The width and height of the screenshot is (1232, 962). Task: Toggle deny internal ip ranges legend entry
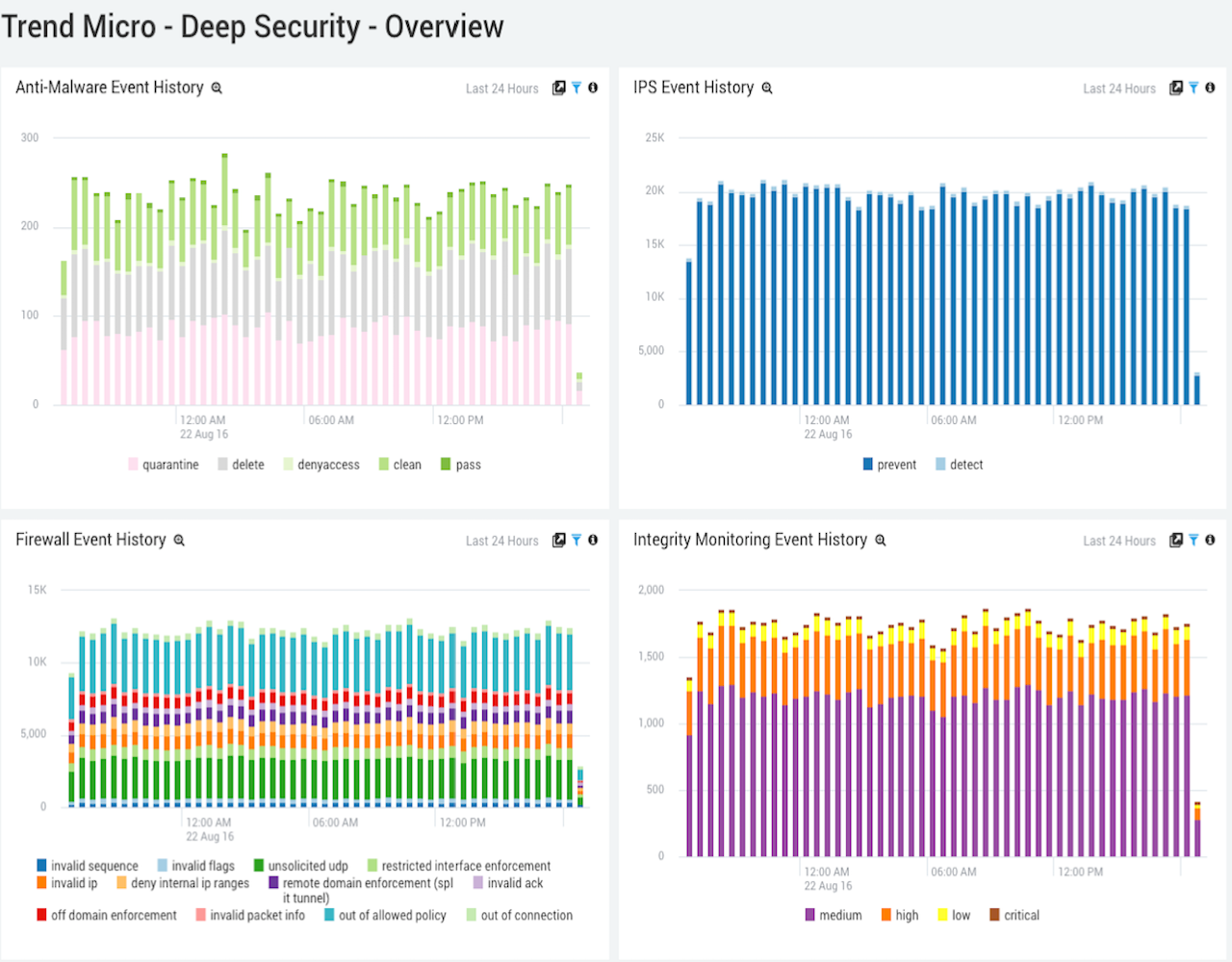click(183, 883)
